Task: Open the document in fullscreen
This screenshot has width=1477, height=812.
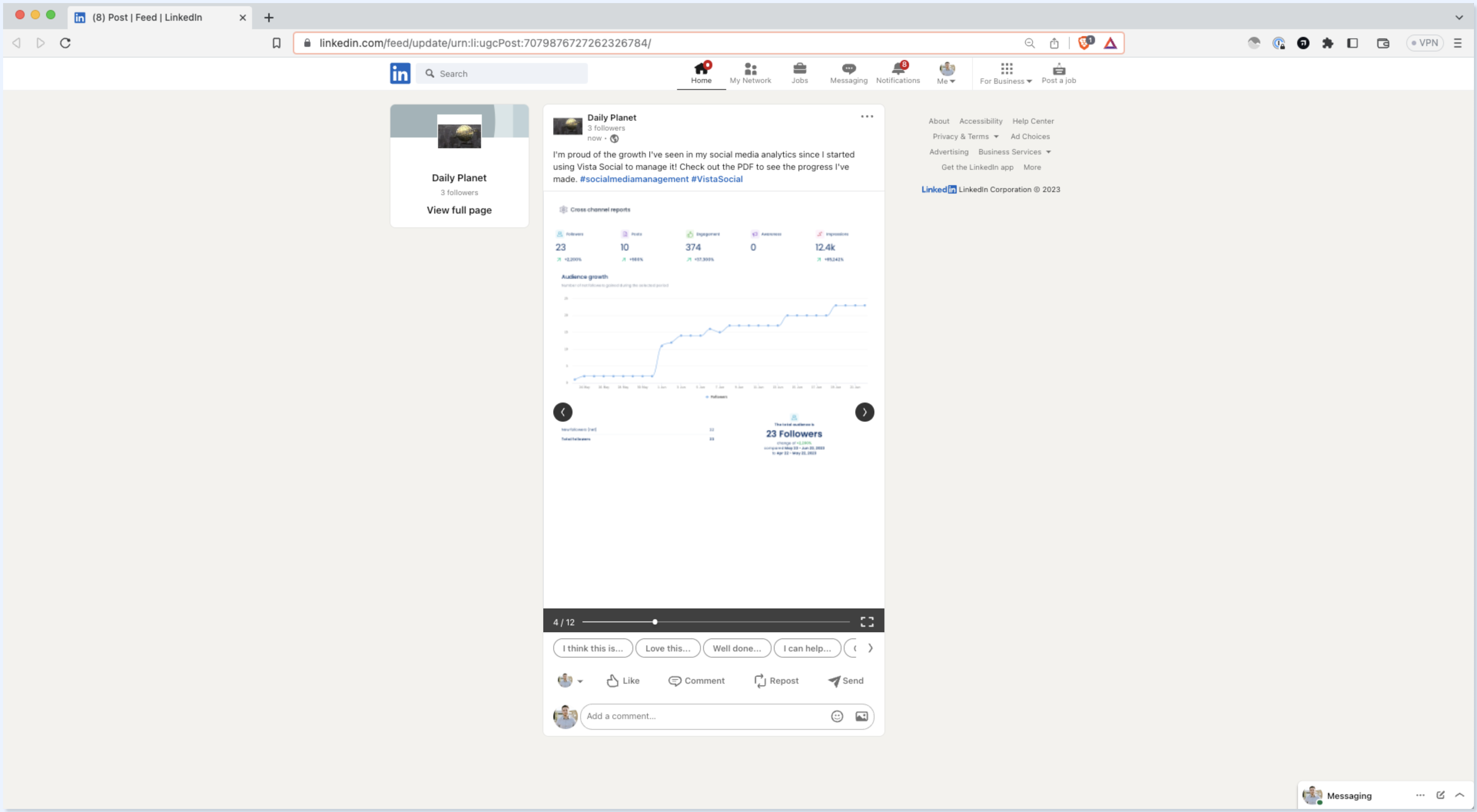Action: [866, 622]
